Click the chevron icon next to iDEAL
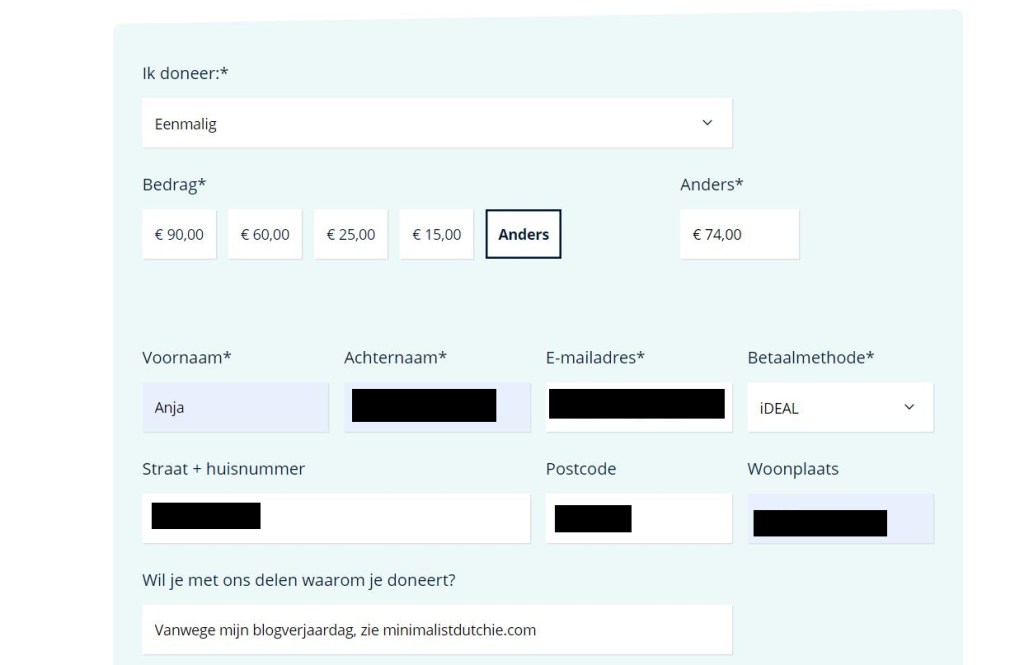Viewport: 1024px width, 665px height. 909,407
